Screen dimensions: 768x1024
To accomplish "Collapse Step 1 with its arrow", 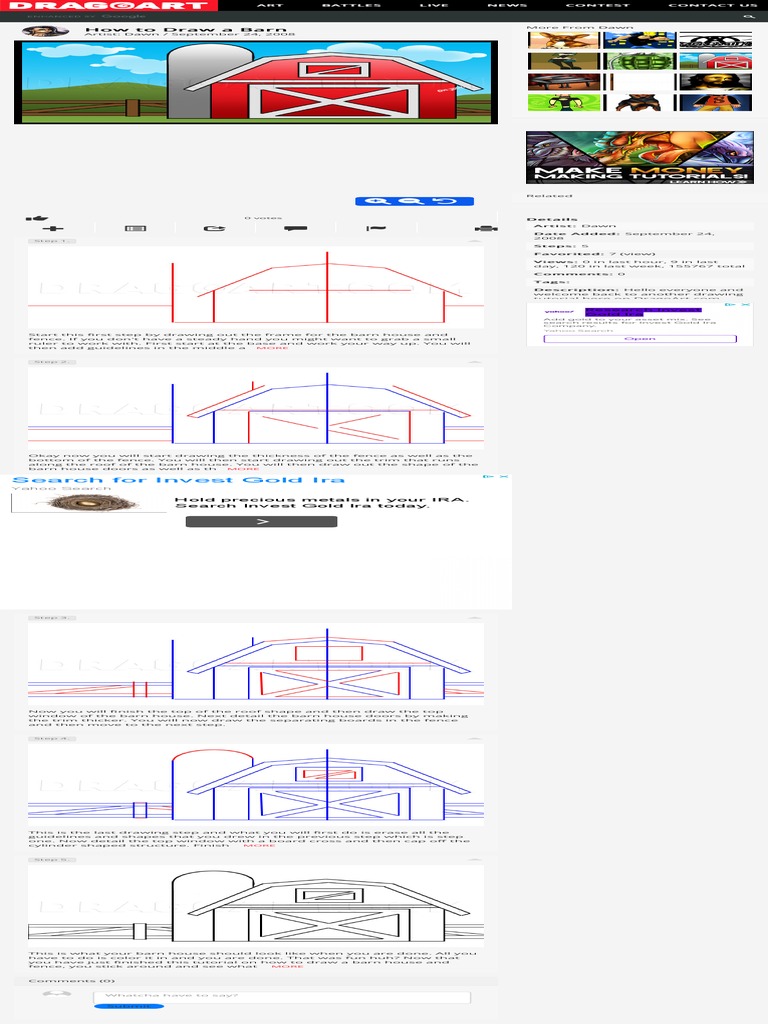I will coord(475,242).
